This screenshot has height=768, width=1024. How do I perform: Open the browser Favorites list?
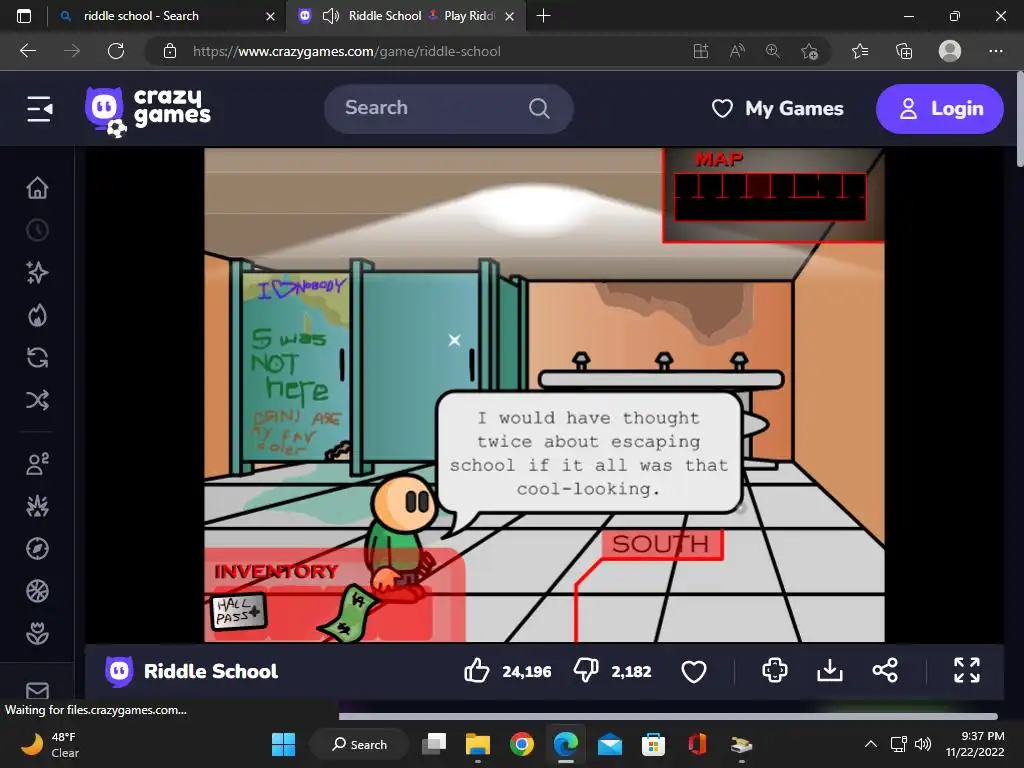[x=860, y=51]
